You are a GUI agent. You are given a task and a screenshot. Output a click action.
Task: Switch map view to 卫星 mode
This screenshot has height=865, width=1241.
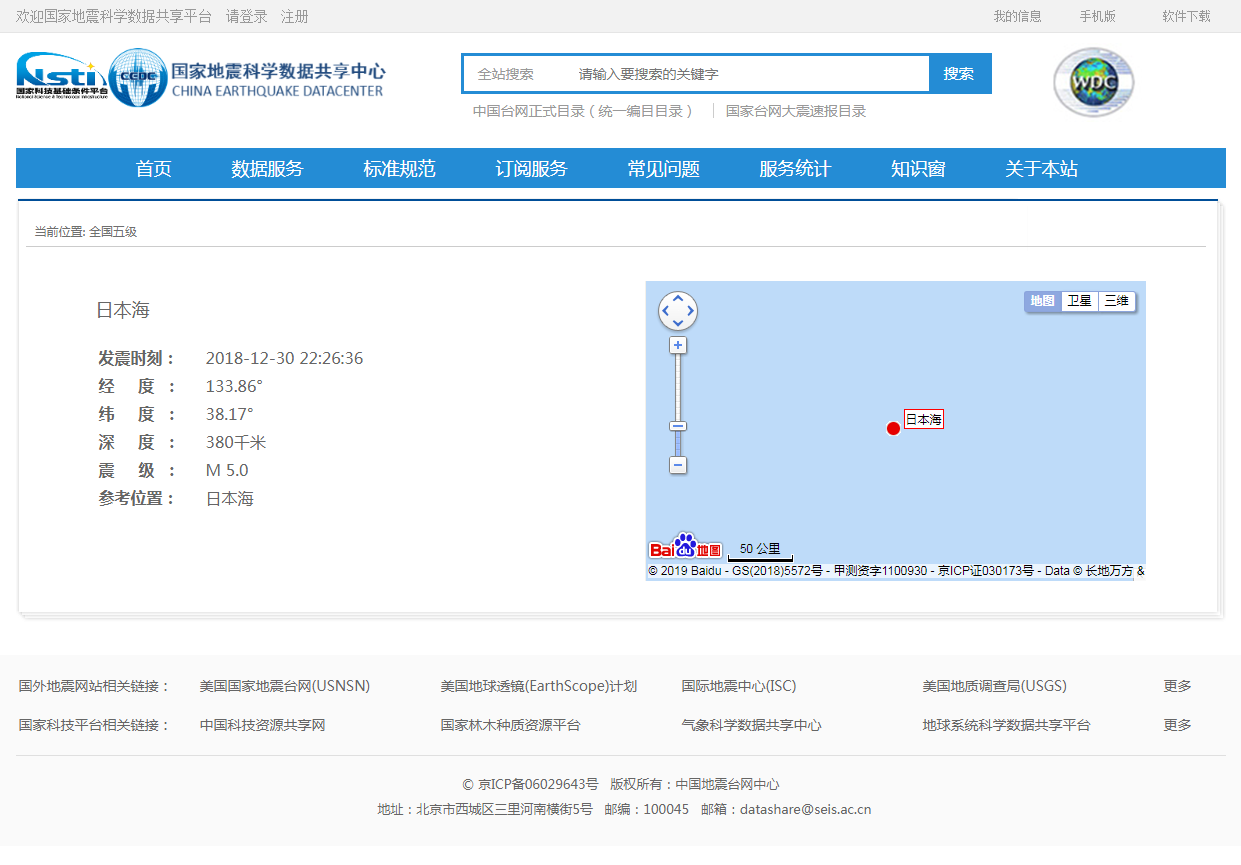tap(1080, 300)
